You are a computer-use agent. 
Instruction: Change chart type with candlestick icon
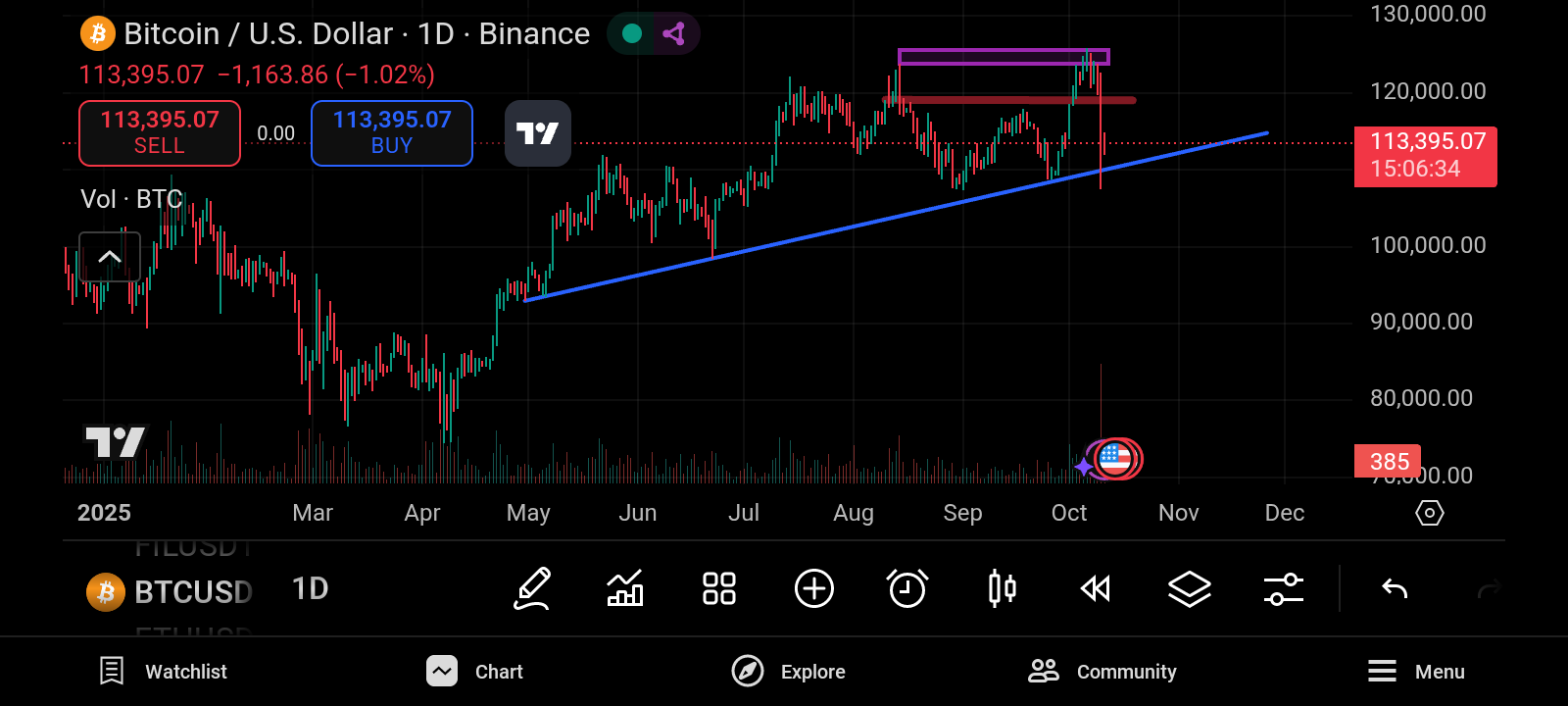pyautogui.click(x=1002, y=589)
